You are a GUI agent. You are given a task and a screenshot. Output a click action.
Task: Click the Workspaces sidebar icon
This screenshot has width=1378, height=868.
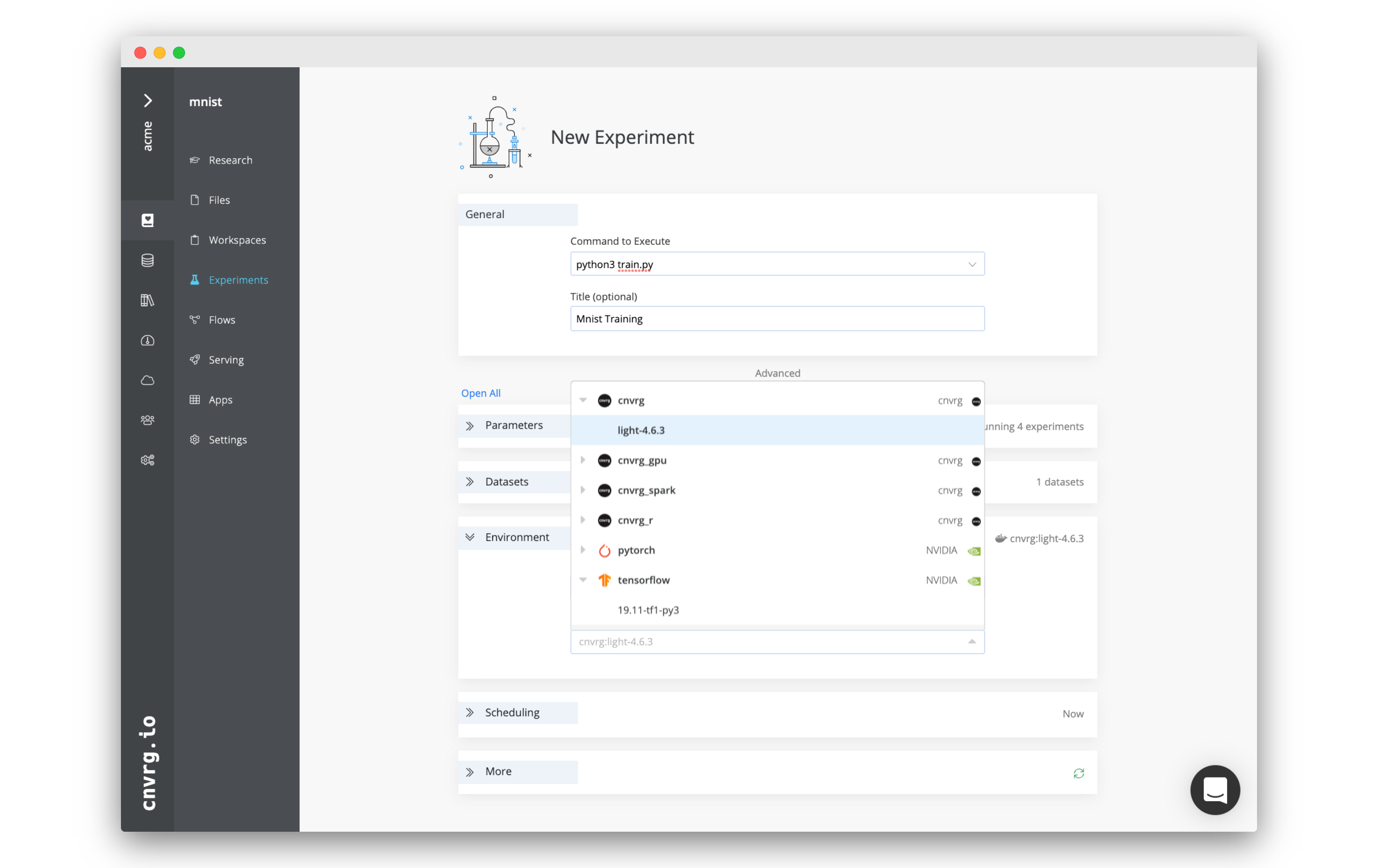click(237, 239)
